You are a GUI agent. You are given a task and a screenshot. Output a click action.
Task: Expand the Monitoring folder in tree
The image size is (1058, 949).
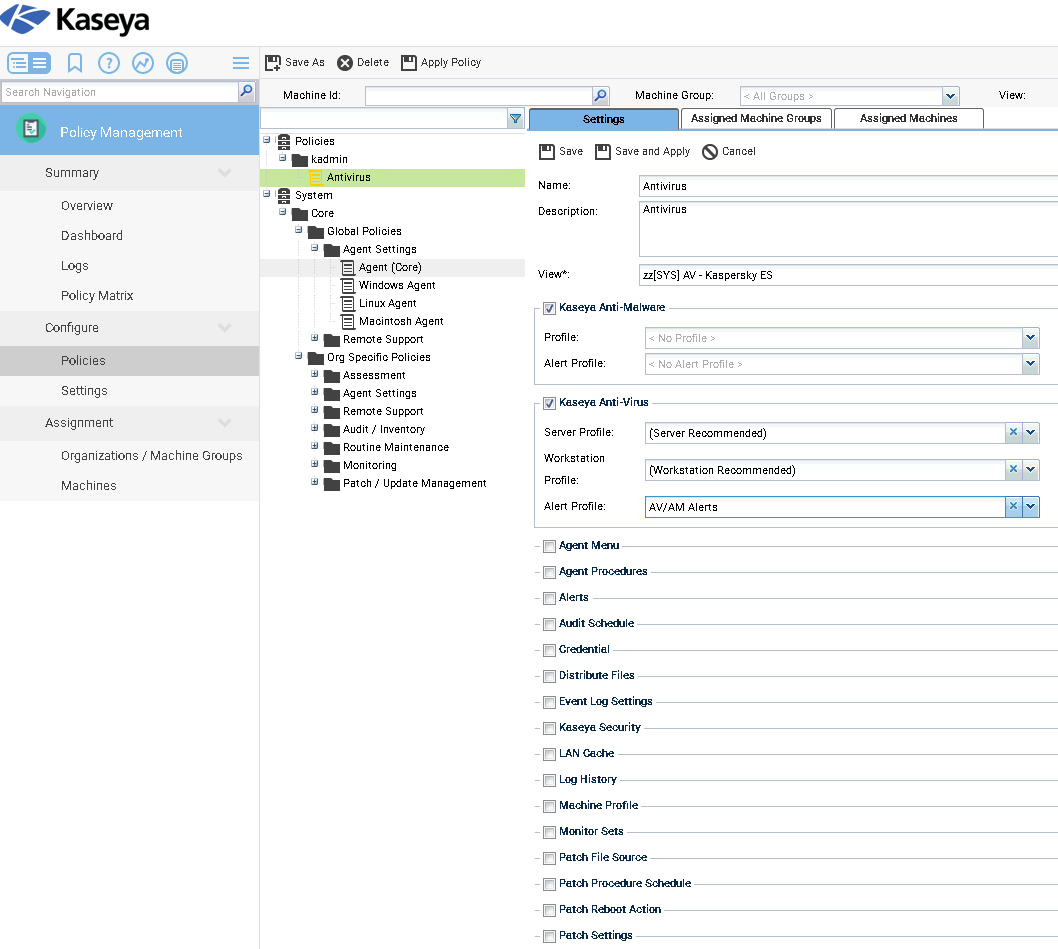coord(315,465)
